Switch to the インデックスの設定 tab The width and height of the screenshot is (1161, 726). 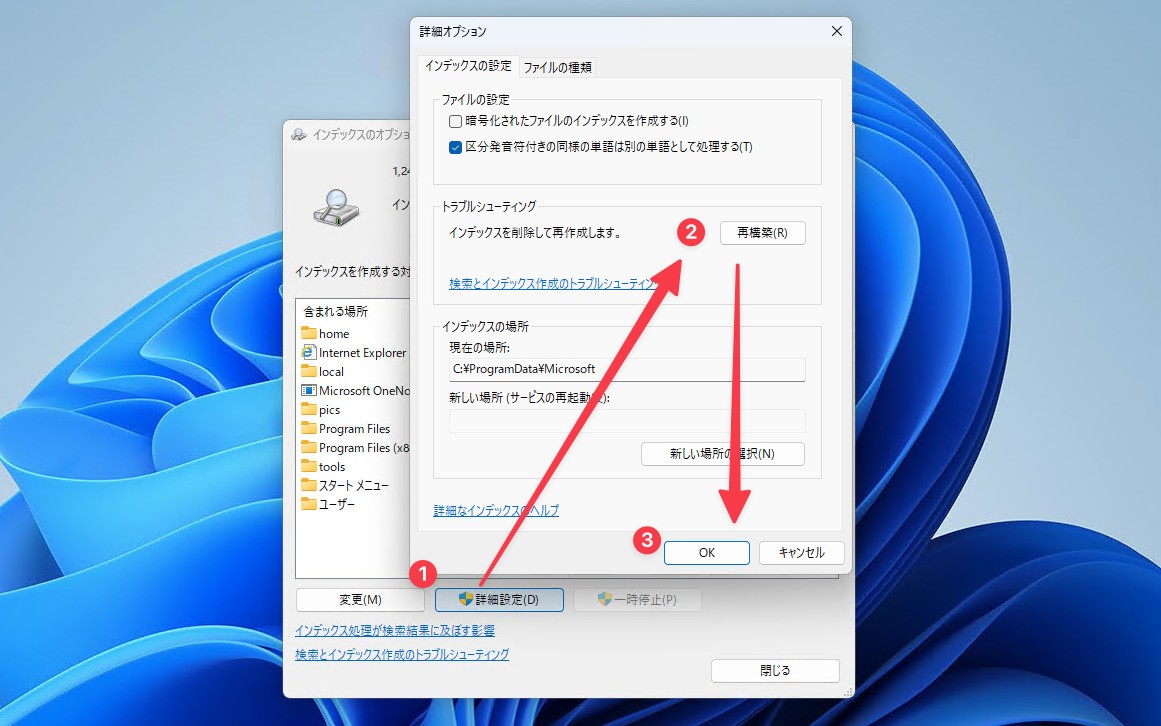click(468, 66)
